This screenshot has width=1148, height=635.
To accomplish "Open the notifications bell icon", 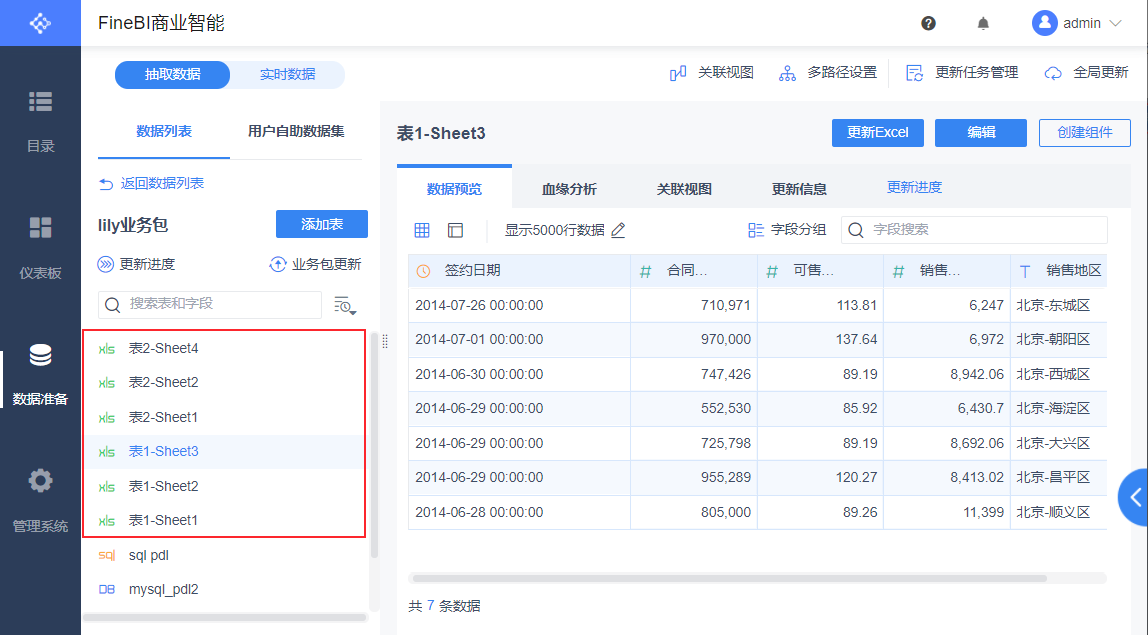I will click(x=983, y=23).
